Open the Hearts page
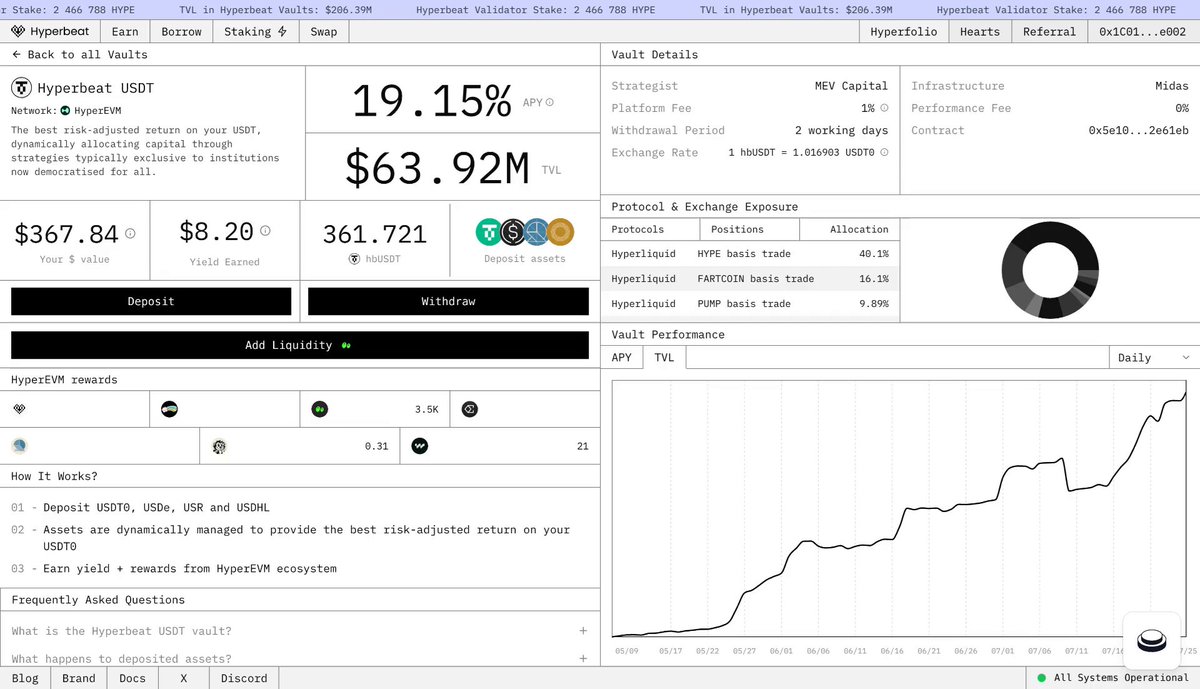1200x689 pixels. [980, 31]
